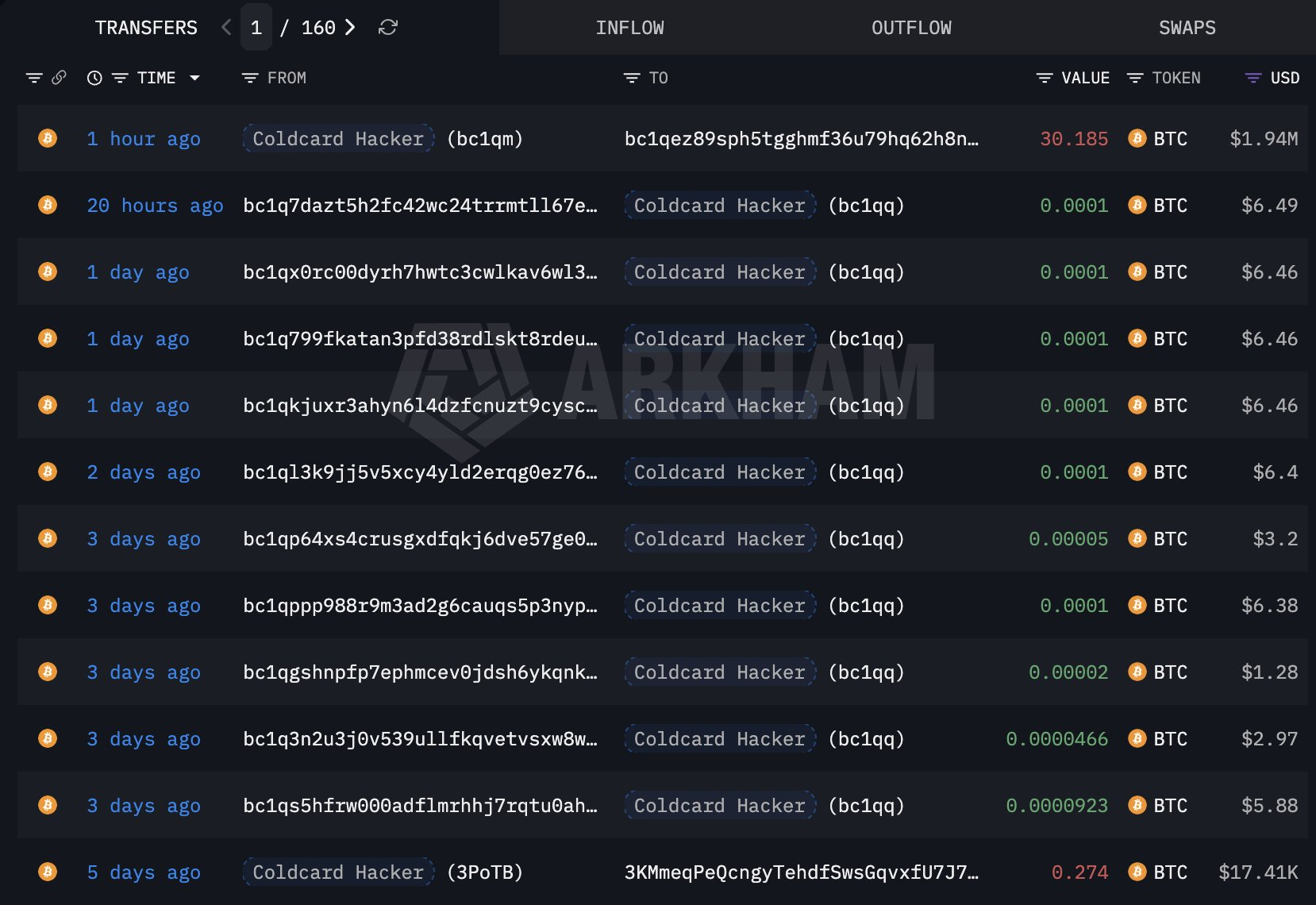Viewport: 1316px width, 905px height.
Task: Open sender address bc1qppp988r9m3ad2g6cauqs5p3nyp
Action: (x=420, y=606)
